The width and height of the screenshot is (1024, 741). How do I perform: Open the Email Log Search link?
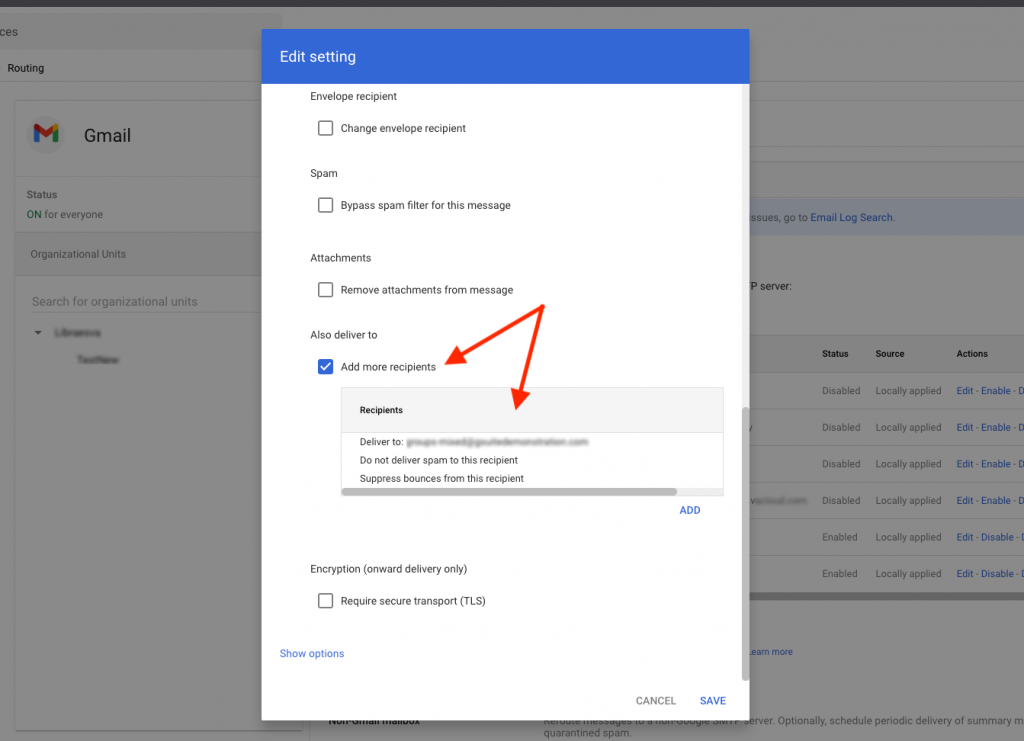pos(851,217)
